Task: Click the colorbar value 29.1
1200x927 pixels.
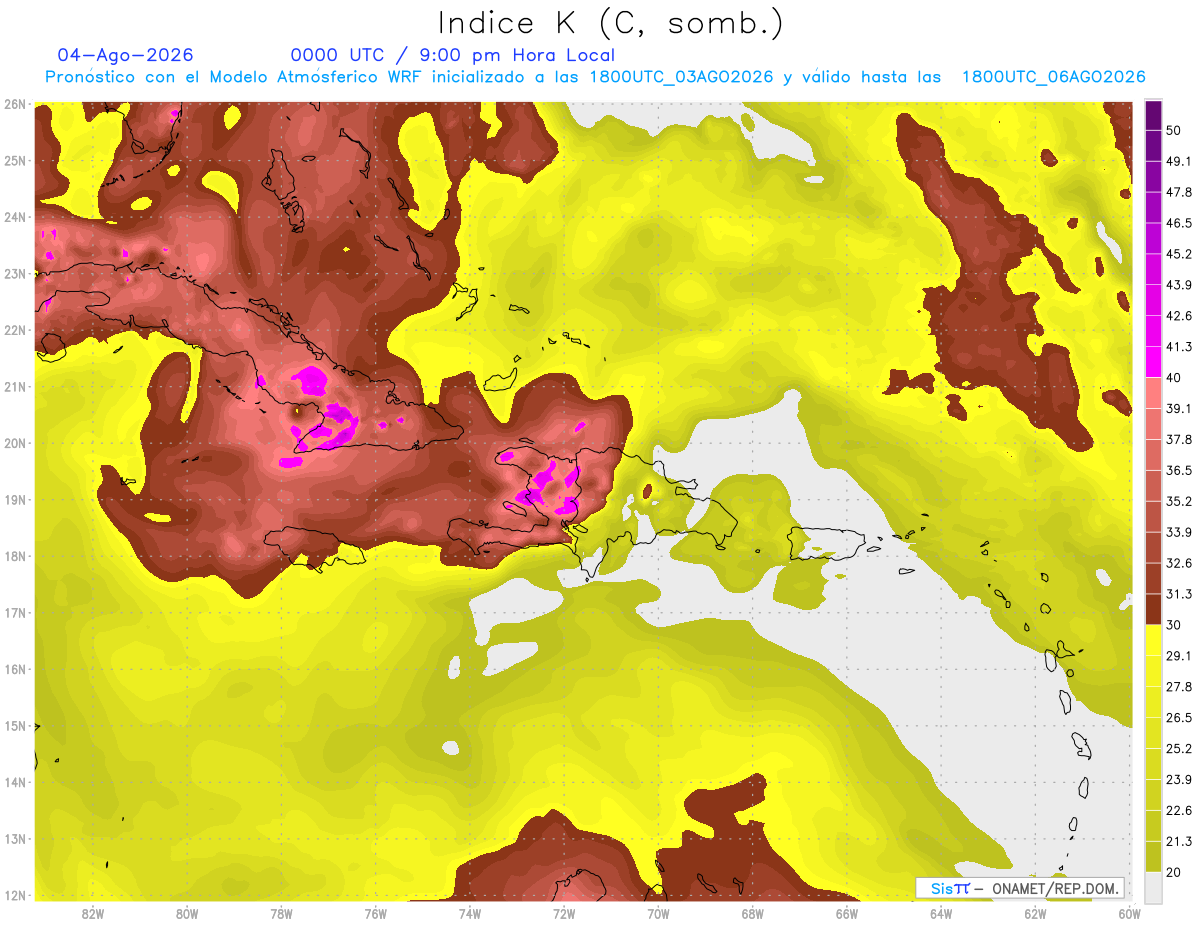Action: pos(1179,656)
